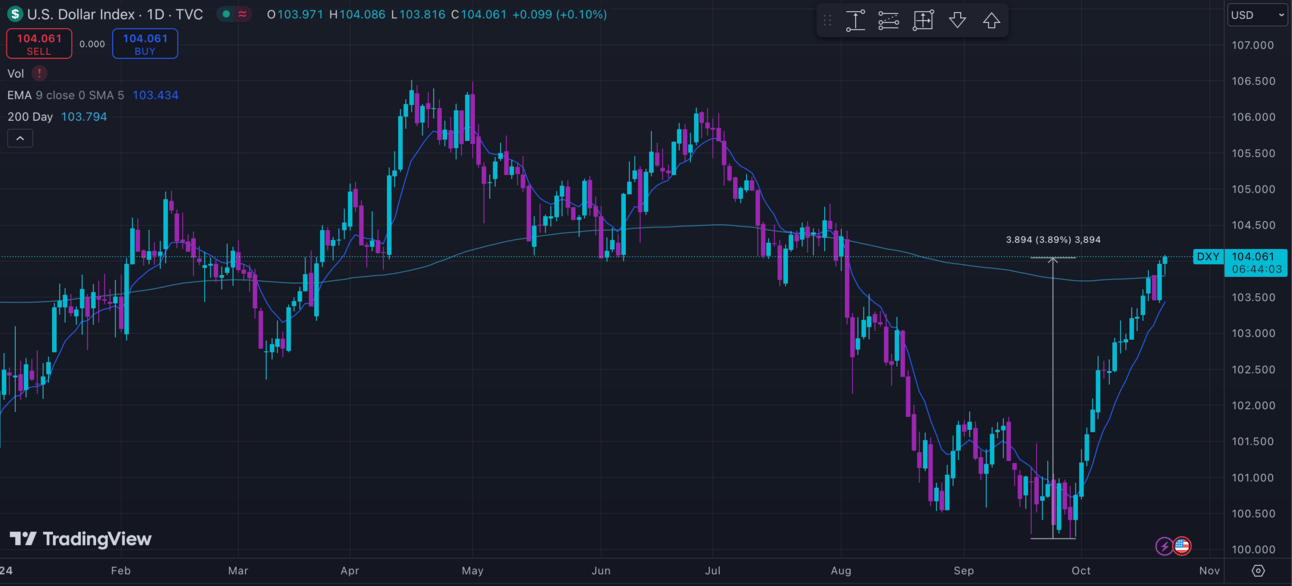This screenshot has width=1292, height=586.
Task: Click the EMA value 103.434
Action: pos(155,95)
